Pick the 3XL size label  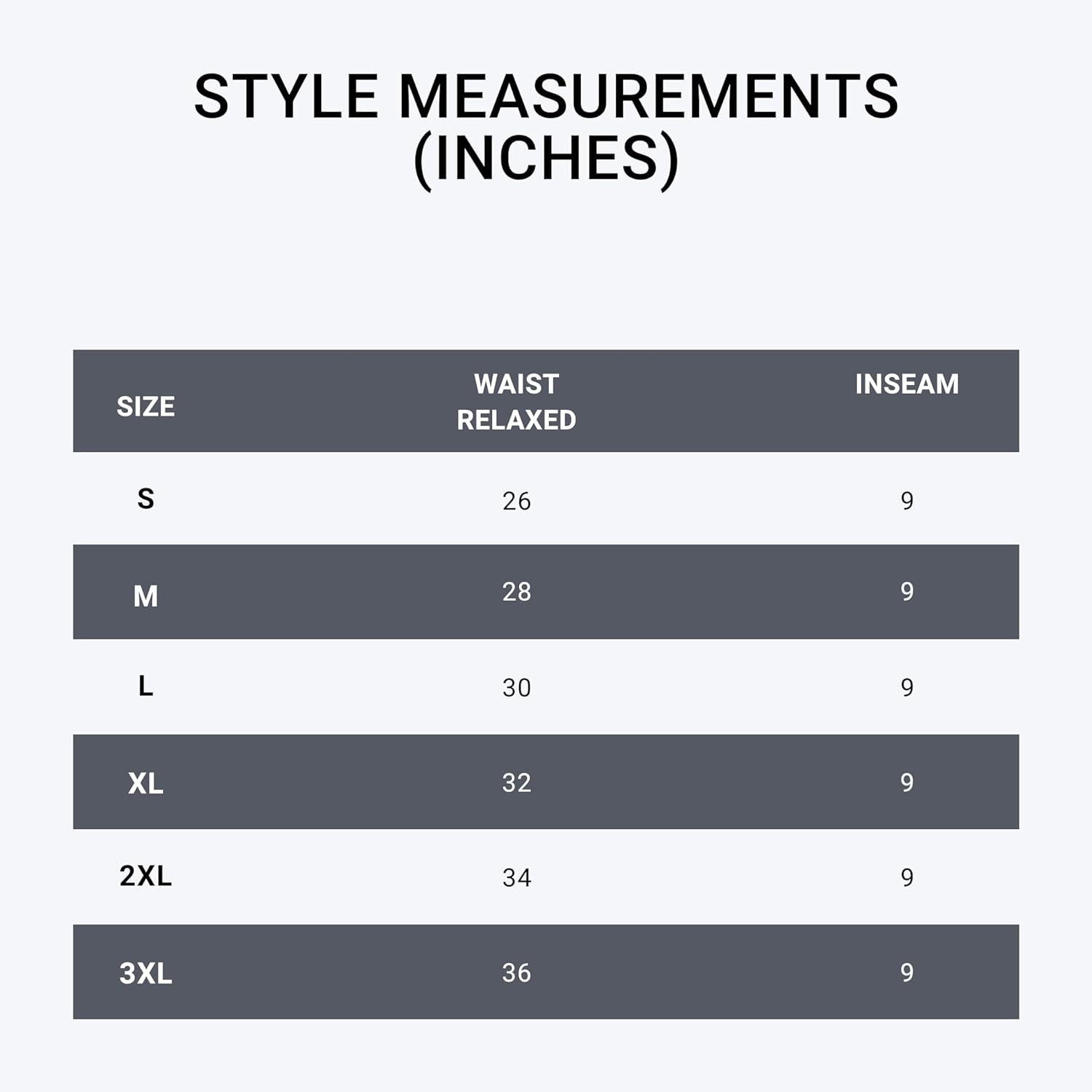click(x=146, y=973)
